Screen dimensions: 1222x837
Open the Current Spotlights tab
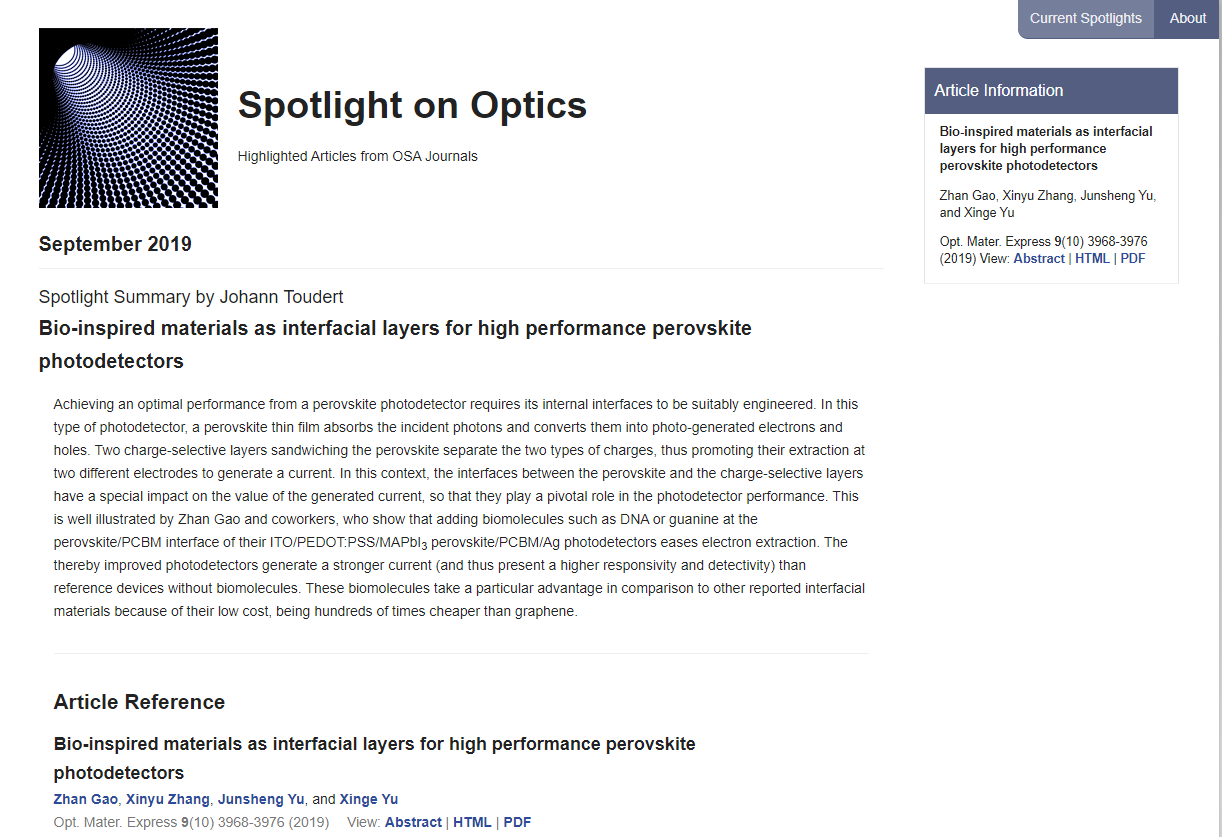coord(1085,18)
